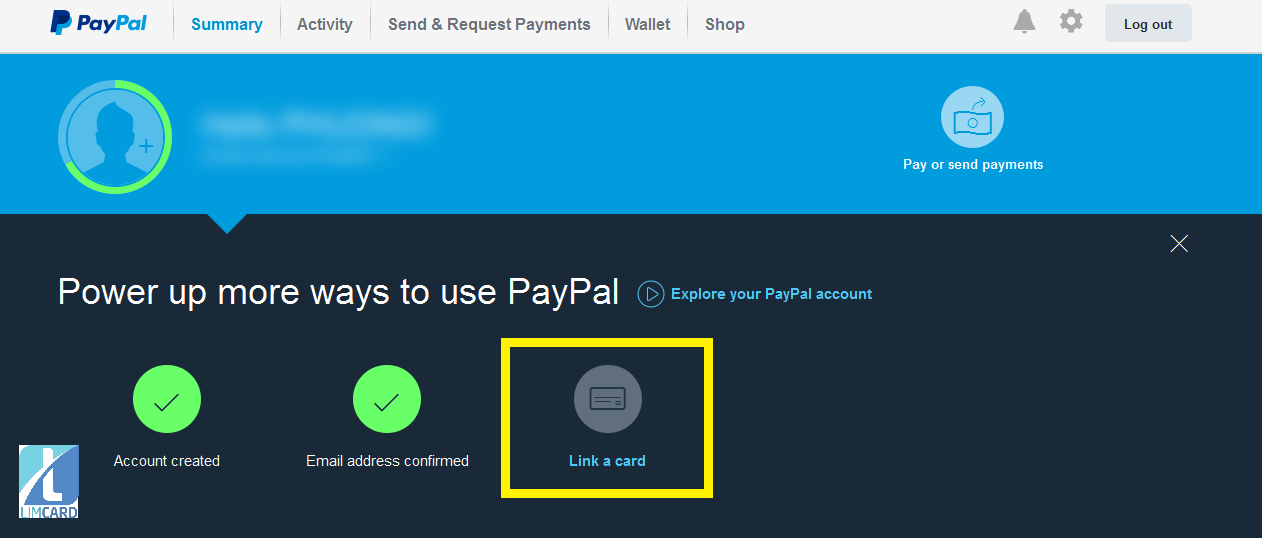Click the Pay or send payments icon
This screenshot has height=538, width=1262.
tap(972, 117)
